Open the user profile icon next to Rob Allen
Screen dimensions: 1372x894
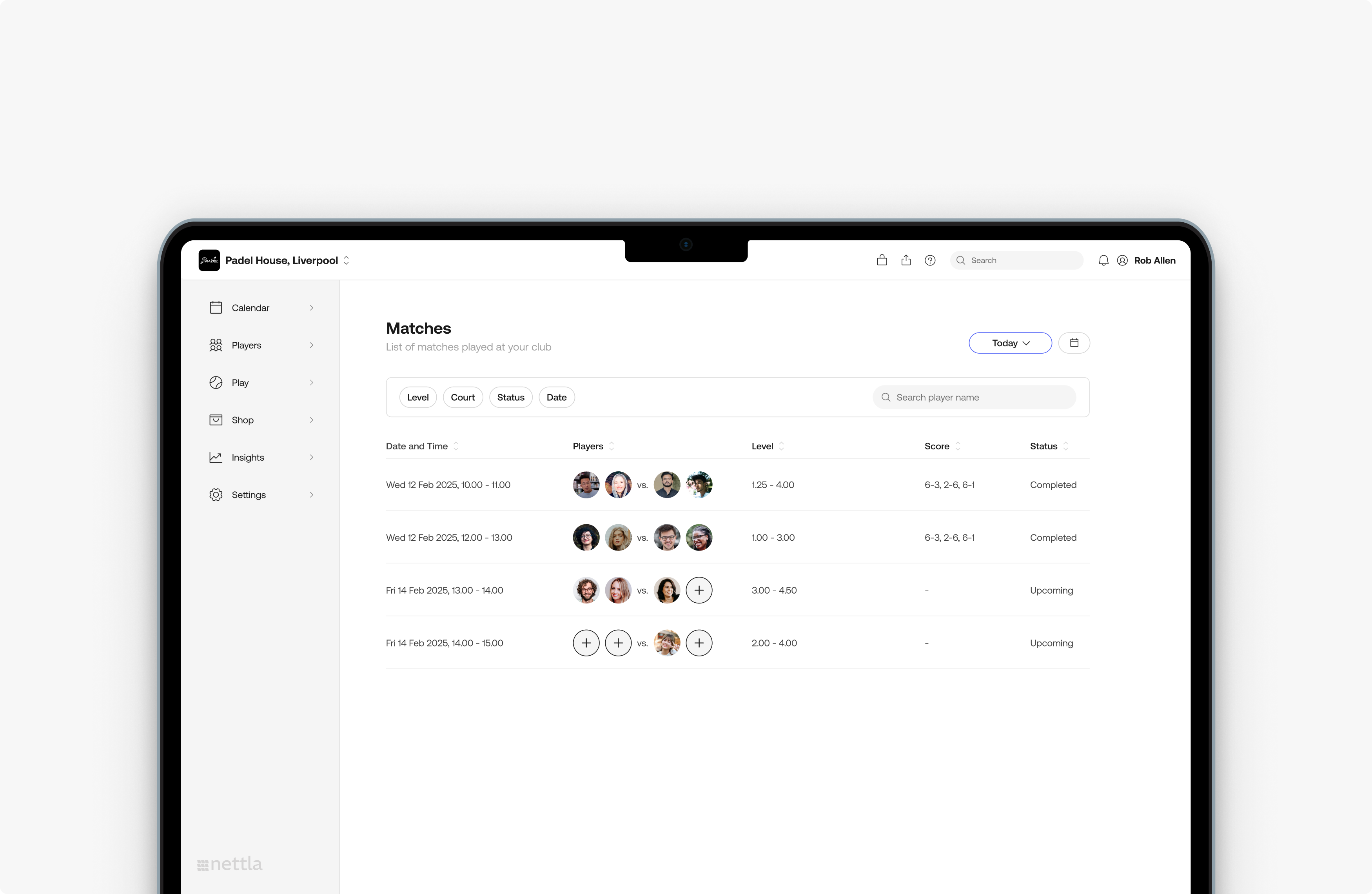[1121, 260]
